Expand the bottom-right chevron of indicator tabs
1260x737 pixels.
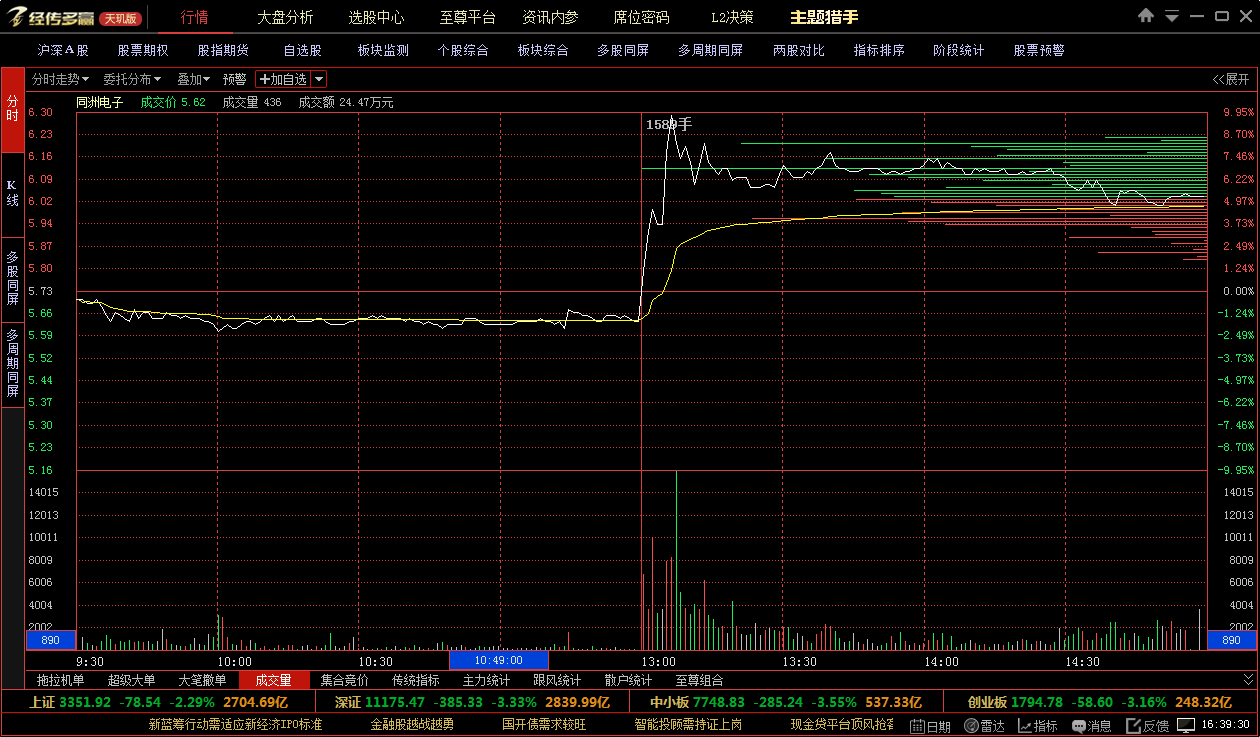(x=1247, y=680)
